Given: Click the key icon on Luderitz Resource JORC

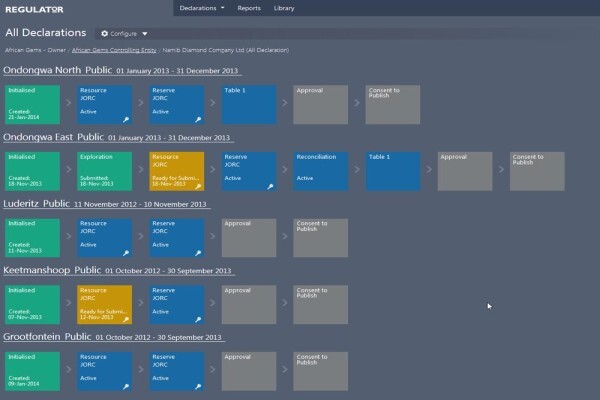Looking at the screenshot, I should [126, 253].
